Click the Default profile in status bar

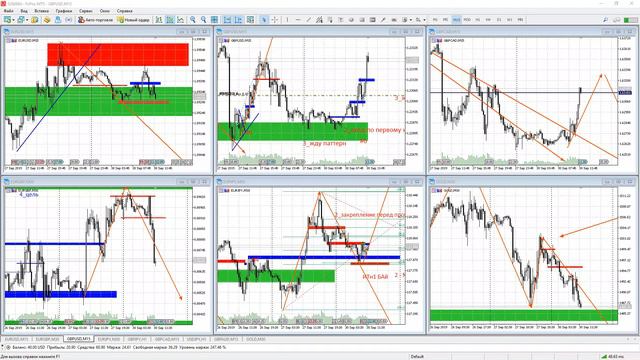(417, 357)
